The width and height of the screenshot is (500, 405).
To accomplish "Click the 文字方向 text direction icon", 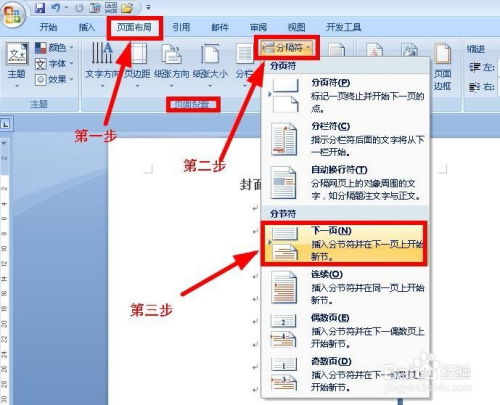I will [x=102, y=53].
